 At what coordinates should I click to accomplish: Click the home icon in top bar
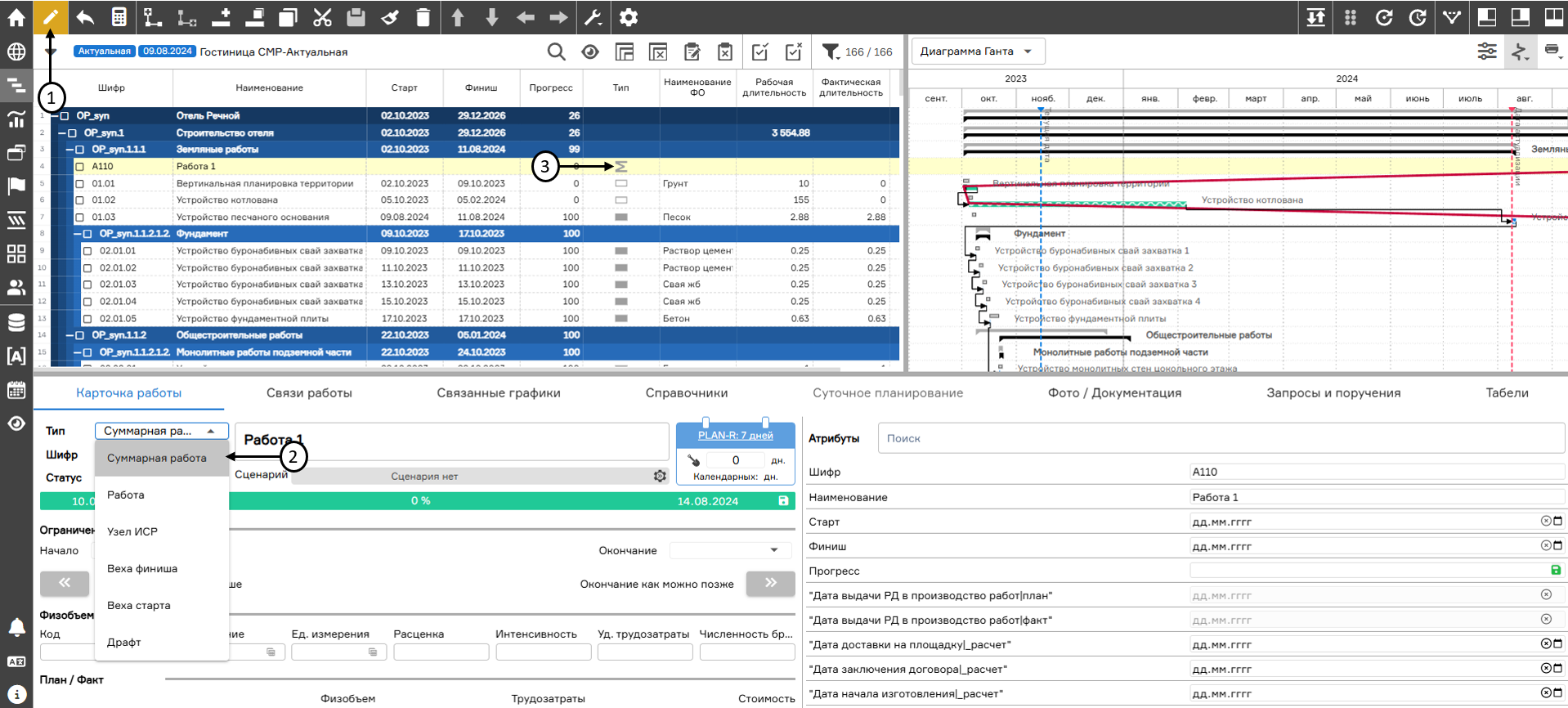click(x=16, y=17)
